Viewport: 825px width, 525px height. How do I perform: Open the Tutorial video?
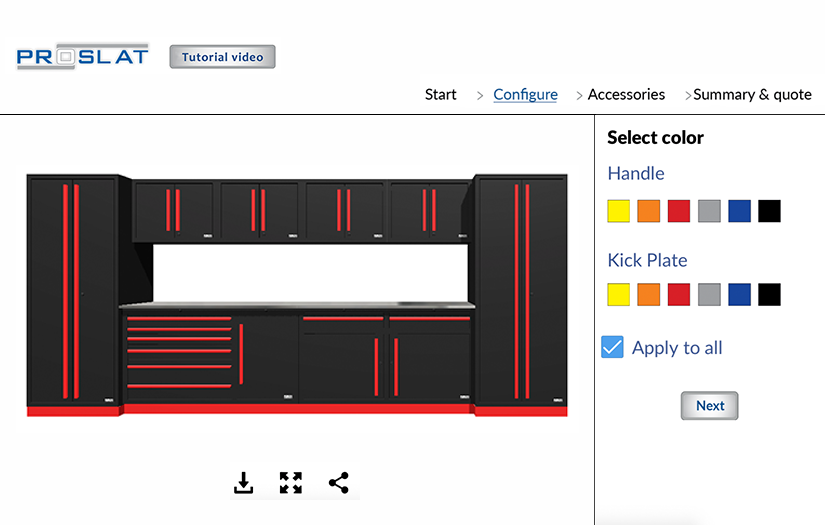pyautogui.click(x=223, y=57)
